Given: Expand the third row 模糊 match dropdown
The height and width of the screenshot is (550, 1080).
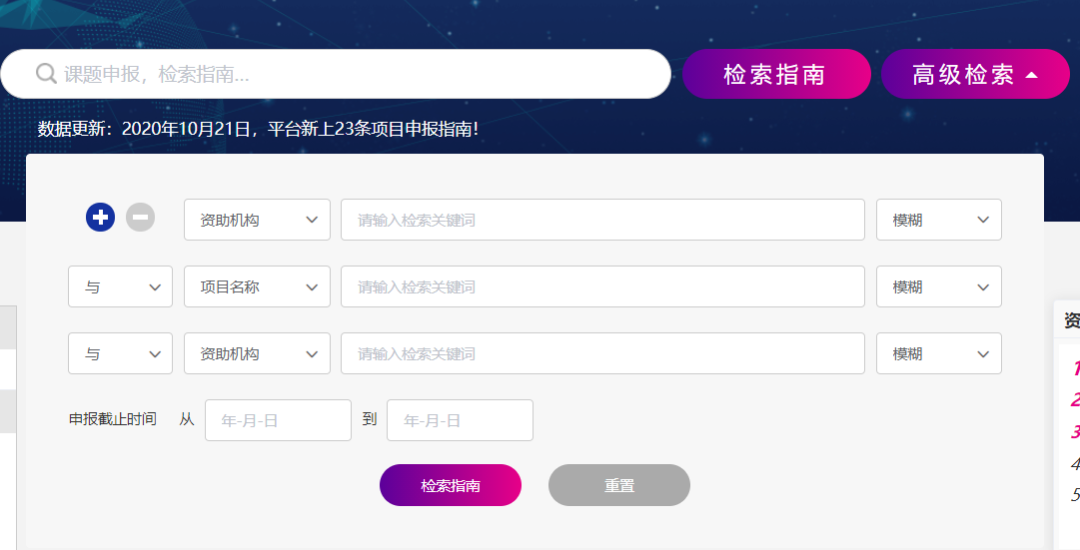Looking at the screenshot, I should point(938,354).
